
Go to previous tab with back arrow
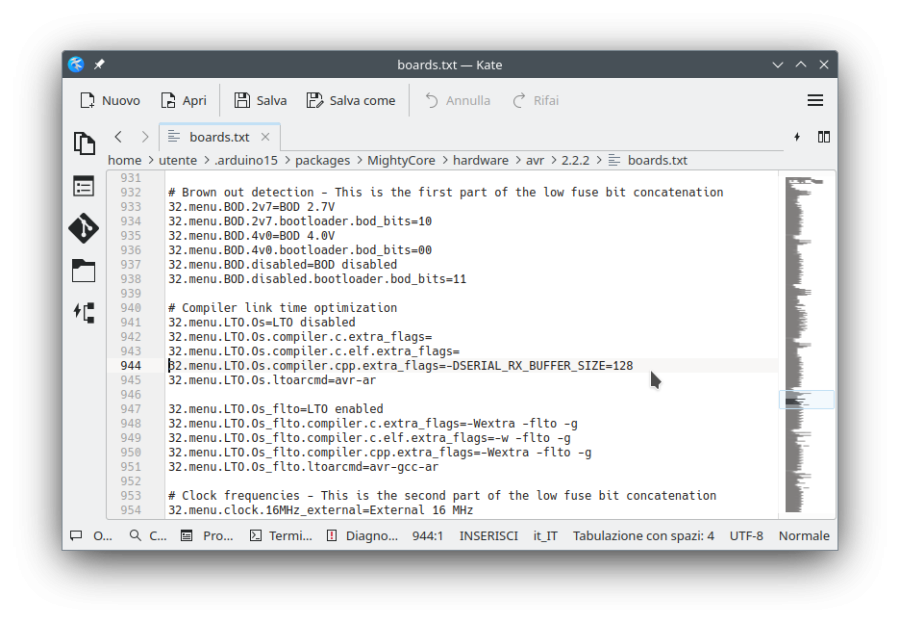click(118, 137)
